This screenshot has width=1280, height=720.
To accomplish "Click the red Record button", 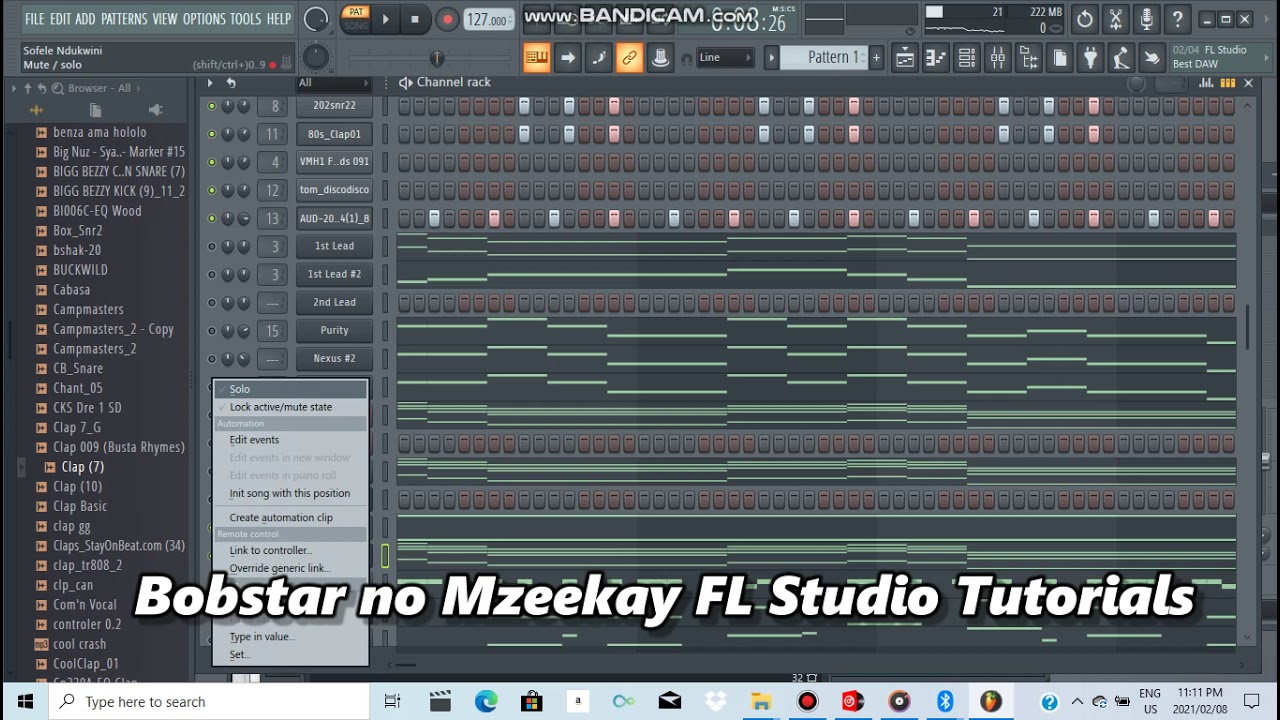I will (447, 19).
